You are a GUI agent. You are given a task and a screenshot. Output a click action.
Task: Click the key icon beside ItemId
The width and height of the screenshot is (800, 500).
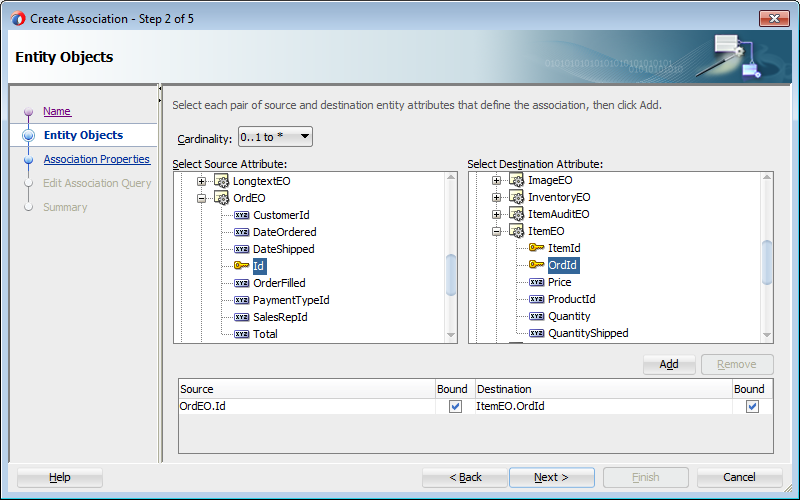tap(536, 248)
